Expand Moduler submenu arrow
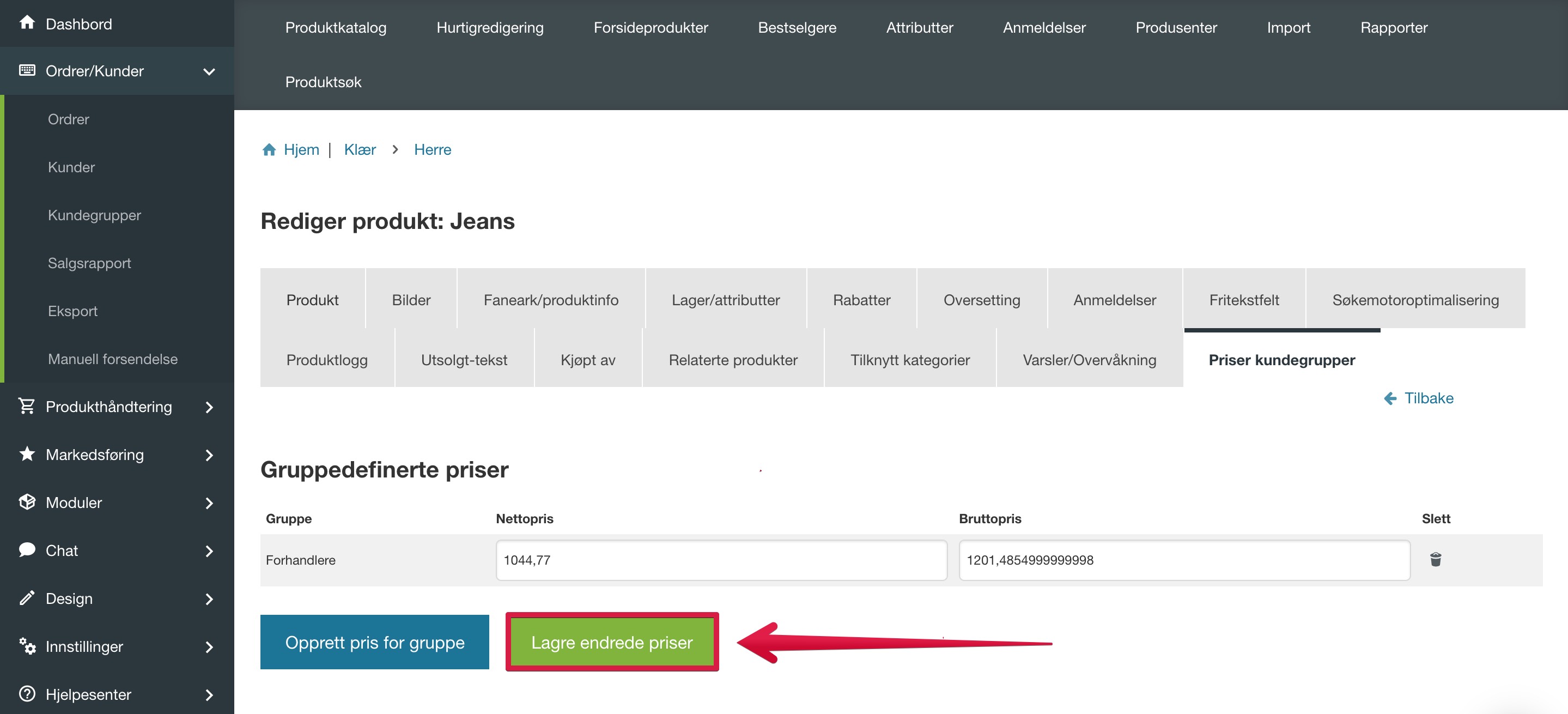Screen dimensions: 1568x714 [x=209, y=503]
